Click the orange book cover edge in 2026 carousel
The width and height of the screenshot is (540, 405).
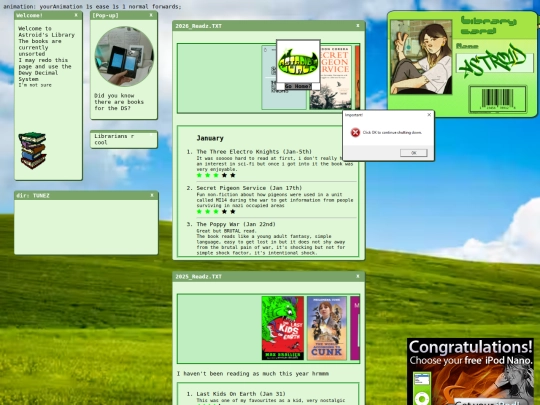click(357, 77)
